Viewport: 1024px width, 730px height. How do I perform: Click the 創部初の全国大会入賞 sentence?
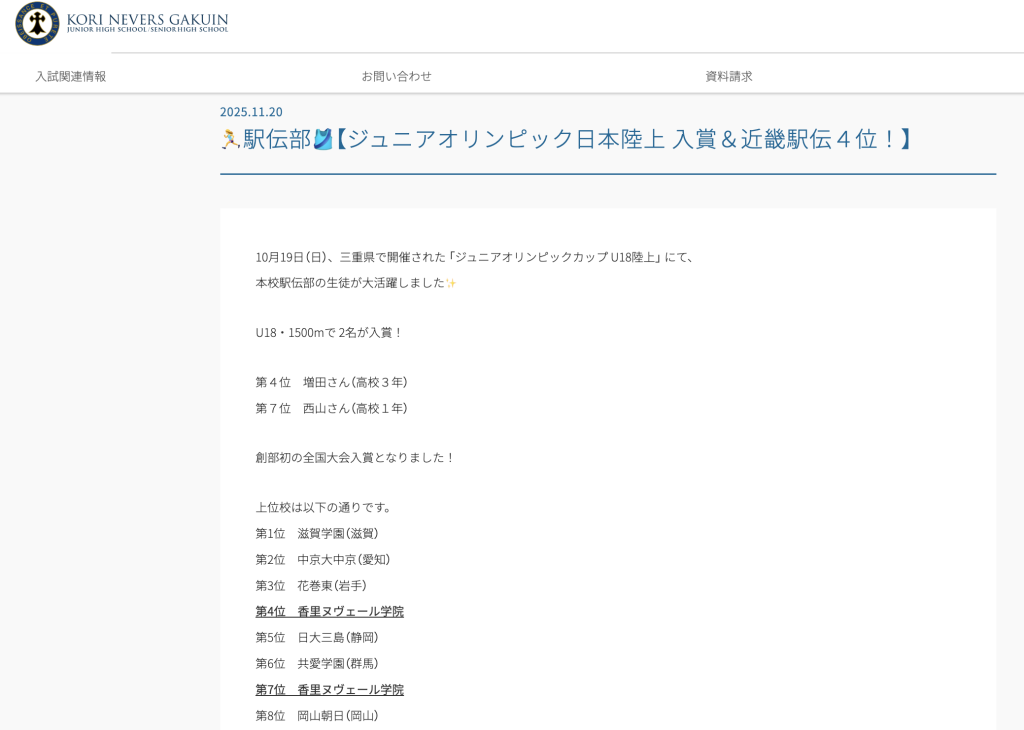[355, 457]
